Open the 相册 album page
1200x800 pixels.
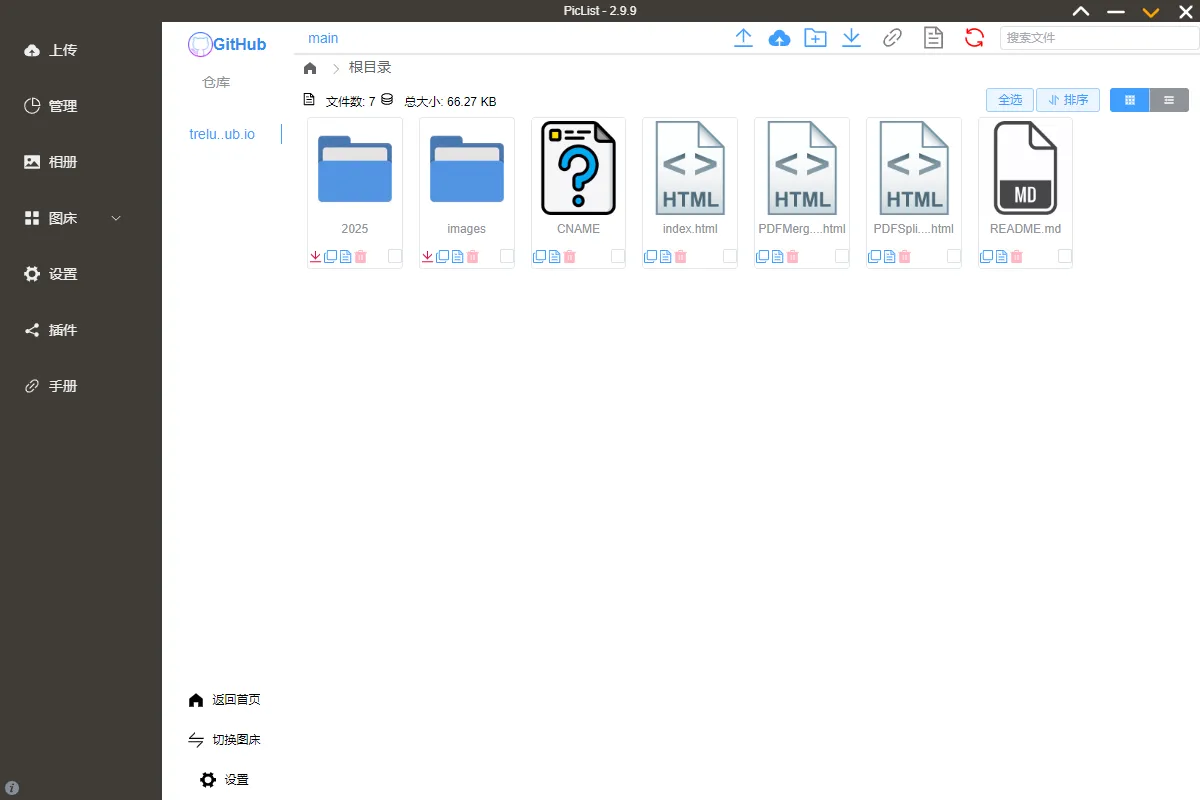click(62, 162)
